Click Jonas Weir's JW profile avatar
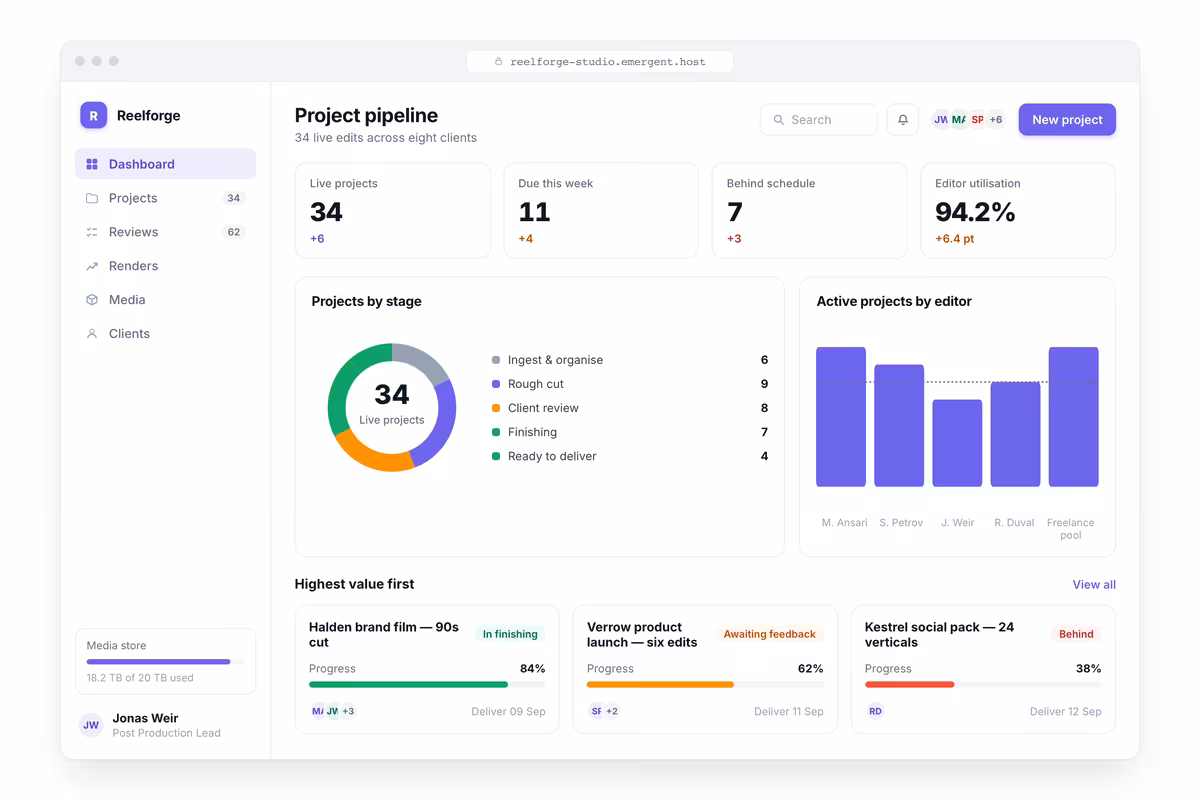 91,725
